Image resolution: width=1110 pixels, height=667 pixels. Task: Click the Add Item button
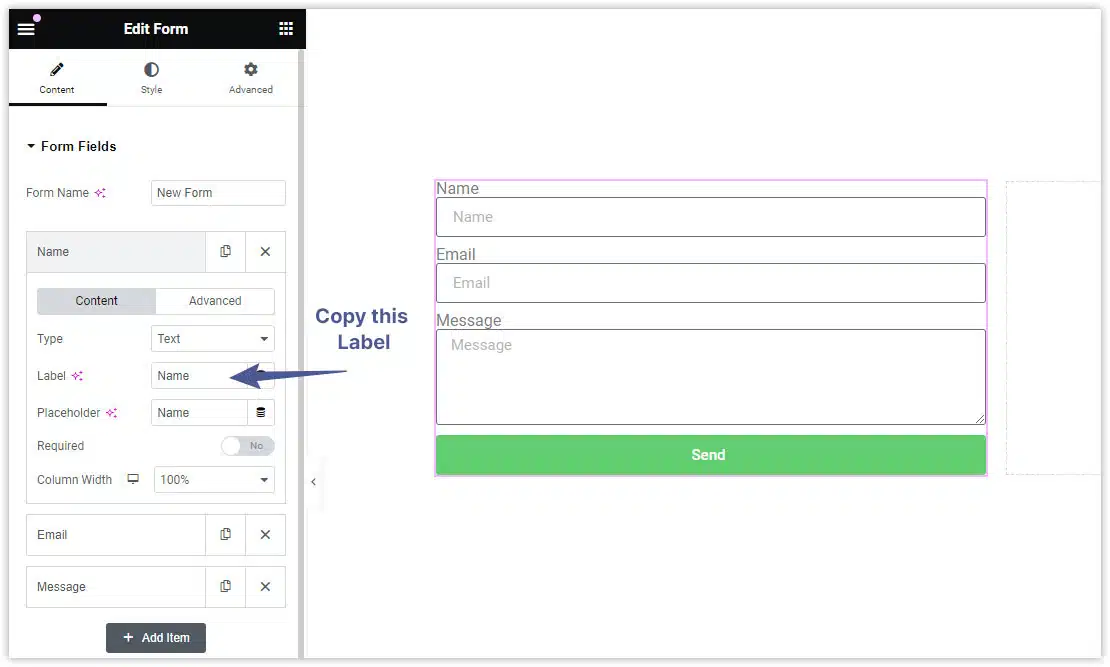coord(156,638)
